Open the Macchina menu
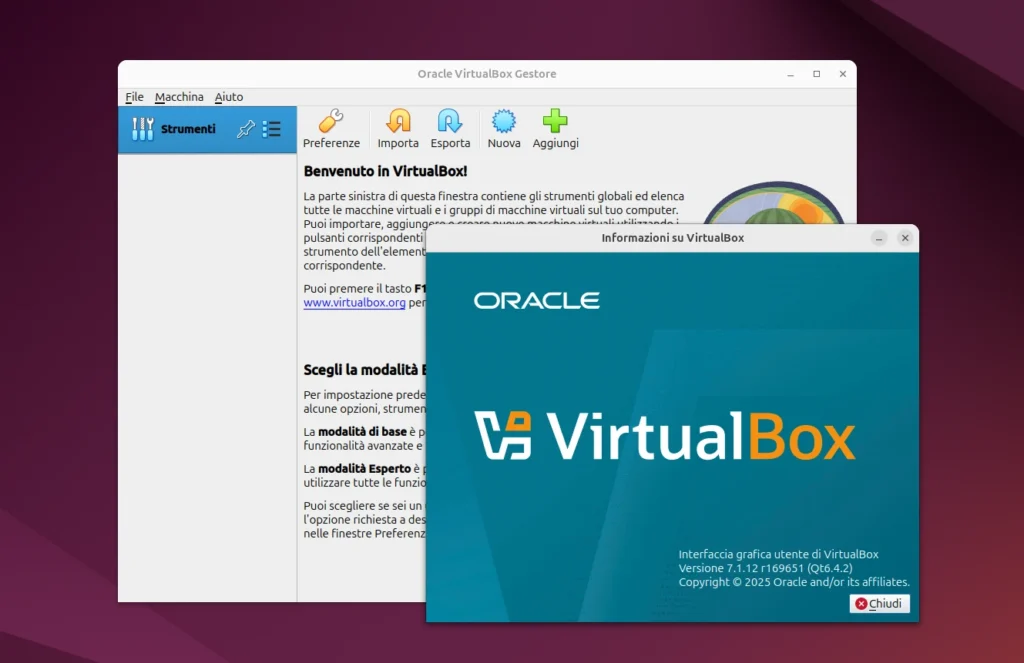1024x663 pixels. click(179, 96)
